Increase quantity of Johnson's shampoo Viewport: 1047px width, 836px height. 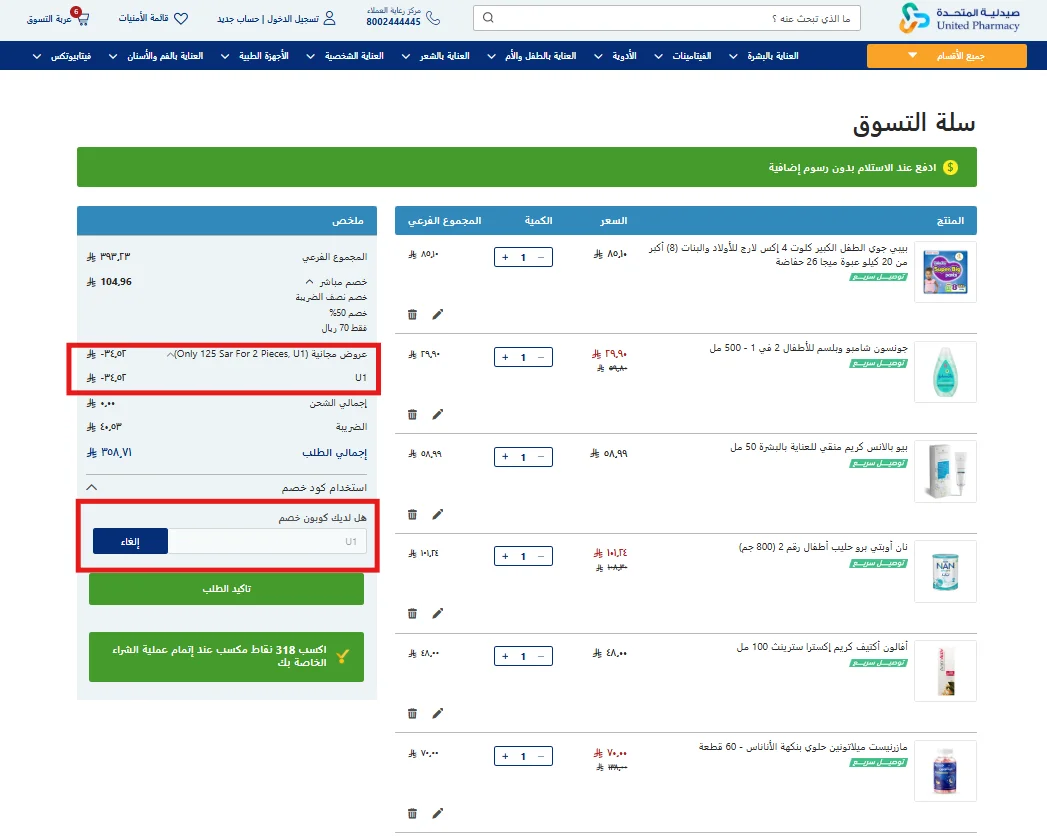click(x=505, y=357)
